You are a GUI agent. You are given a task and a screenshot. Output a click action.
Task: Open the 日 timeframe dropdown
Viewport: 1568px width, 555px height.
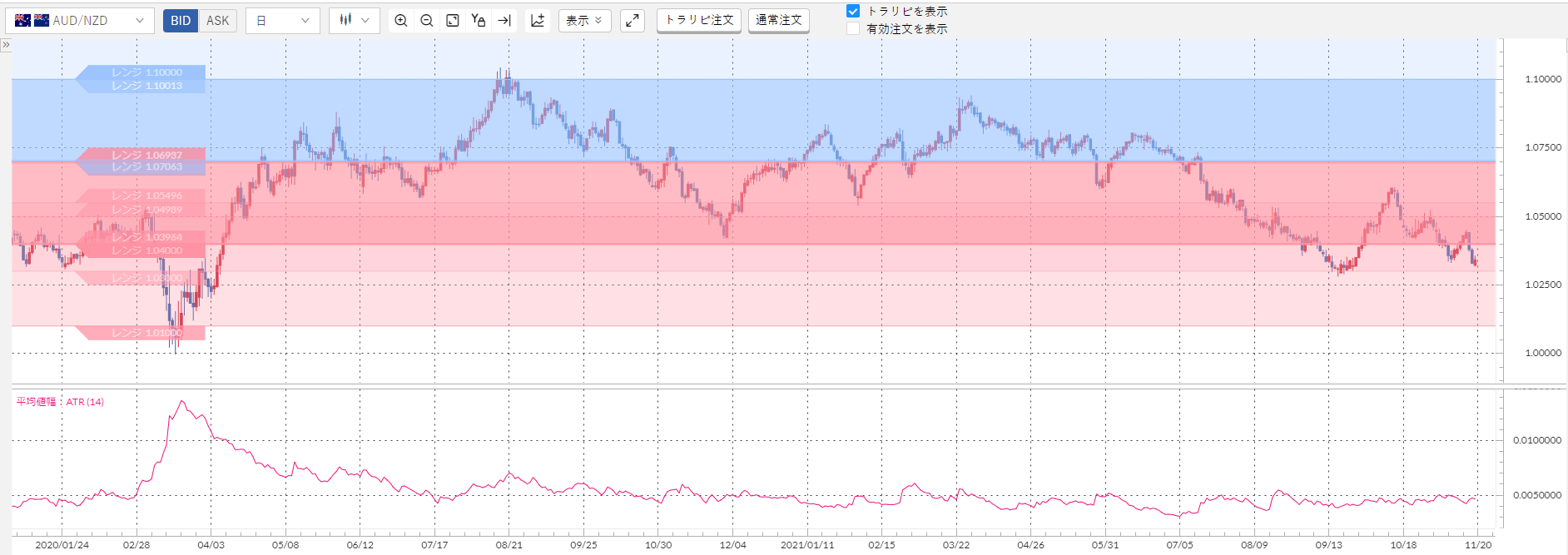pos(283,21)
